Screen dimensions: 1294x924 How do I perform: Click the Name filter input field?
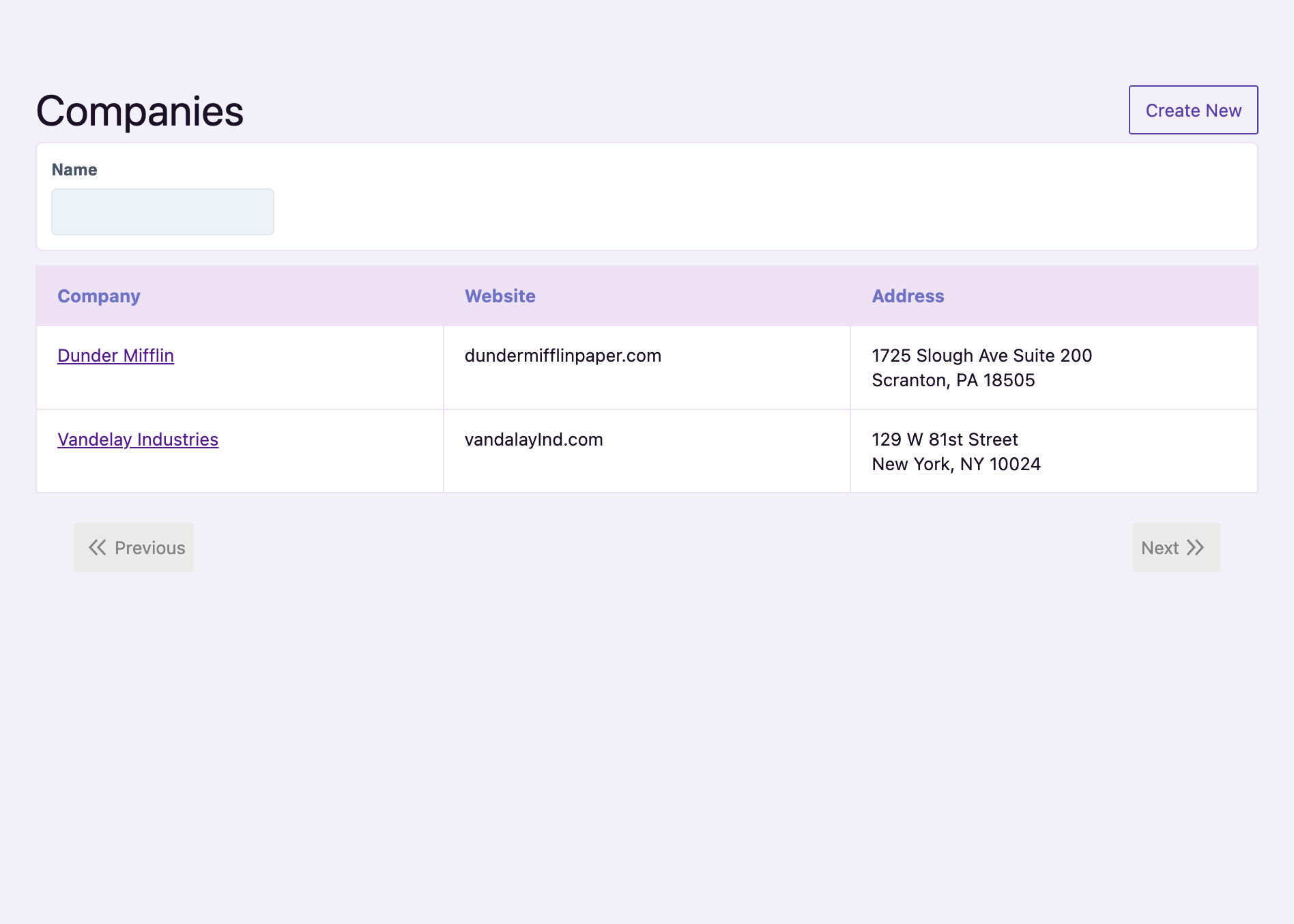[x=162, y=212]
